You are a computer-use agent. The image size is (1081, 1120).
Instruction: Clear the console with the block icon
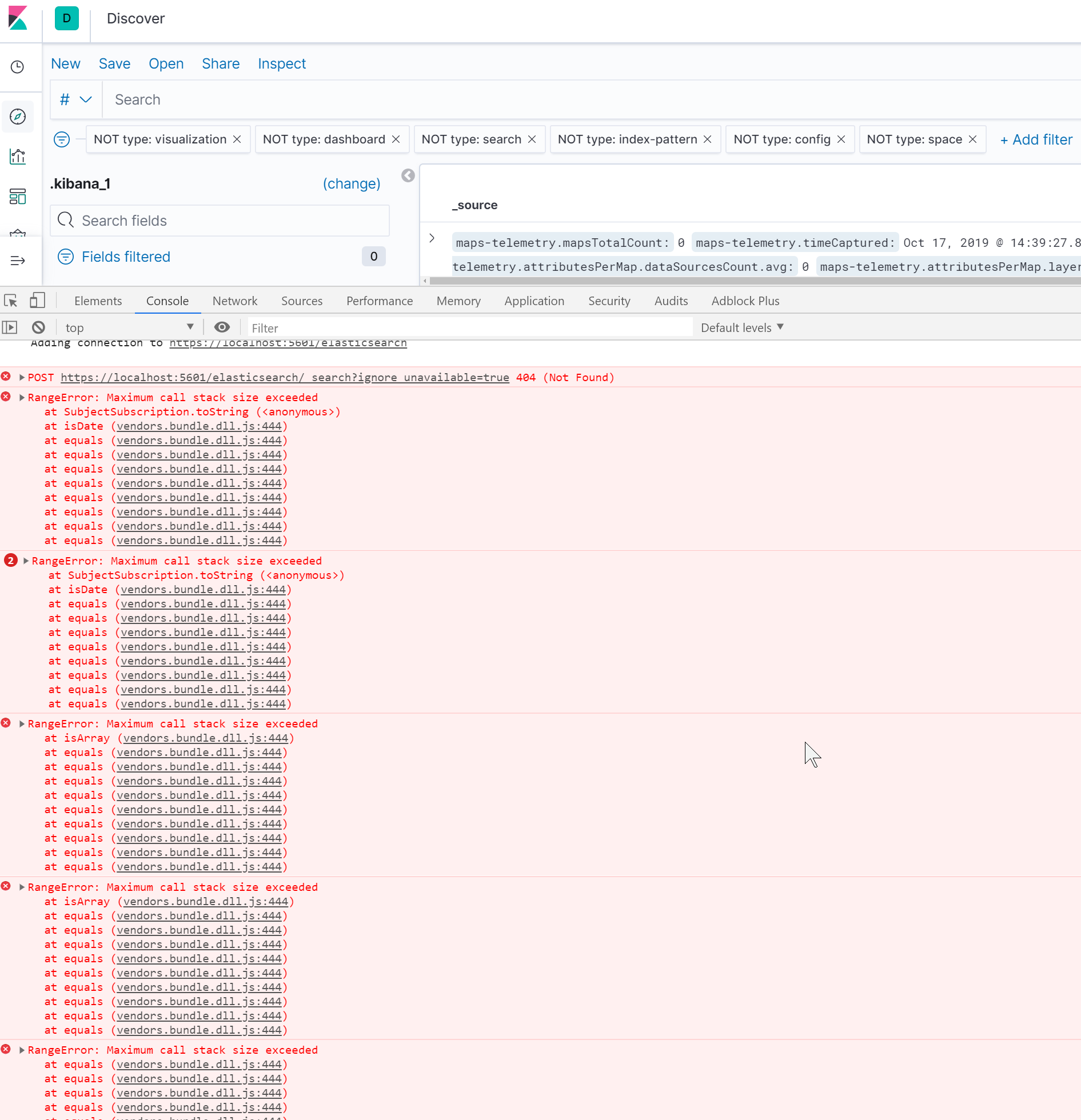pos(38,327)
